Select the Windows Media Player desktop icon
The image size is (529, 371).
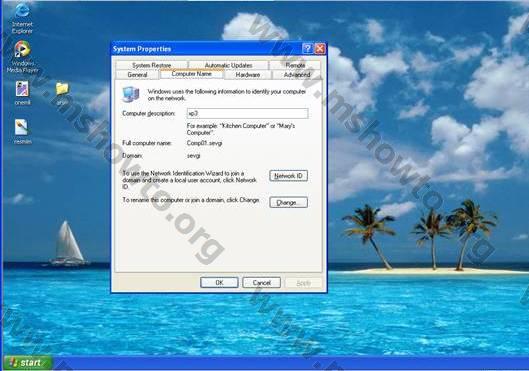22,56
